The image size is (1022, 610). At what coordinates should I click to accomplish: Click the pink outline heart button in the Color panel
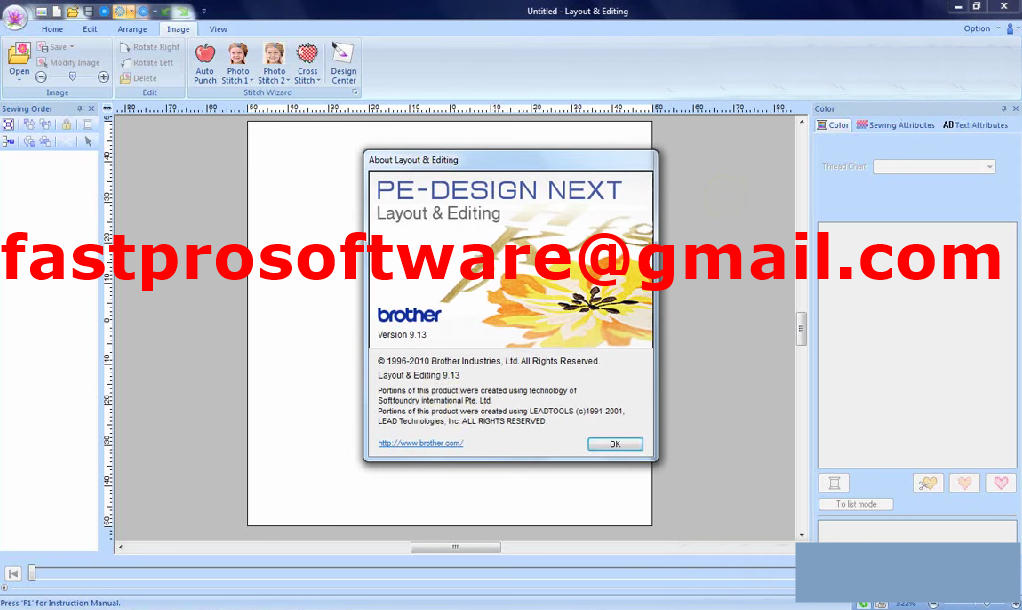1001,483
